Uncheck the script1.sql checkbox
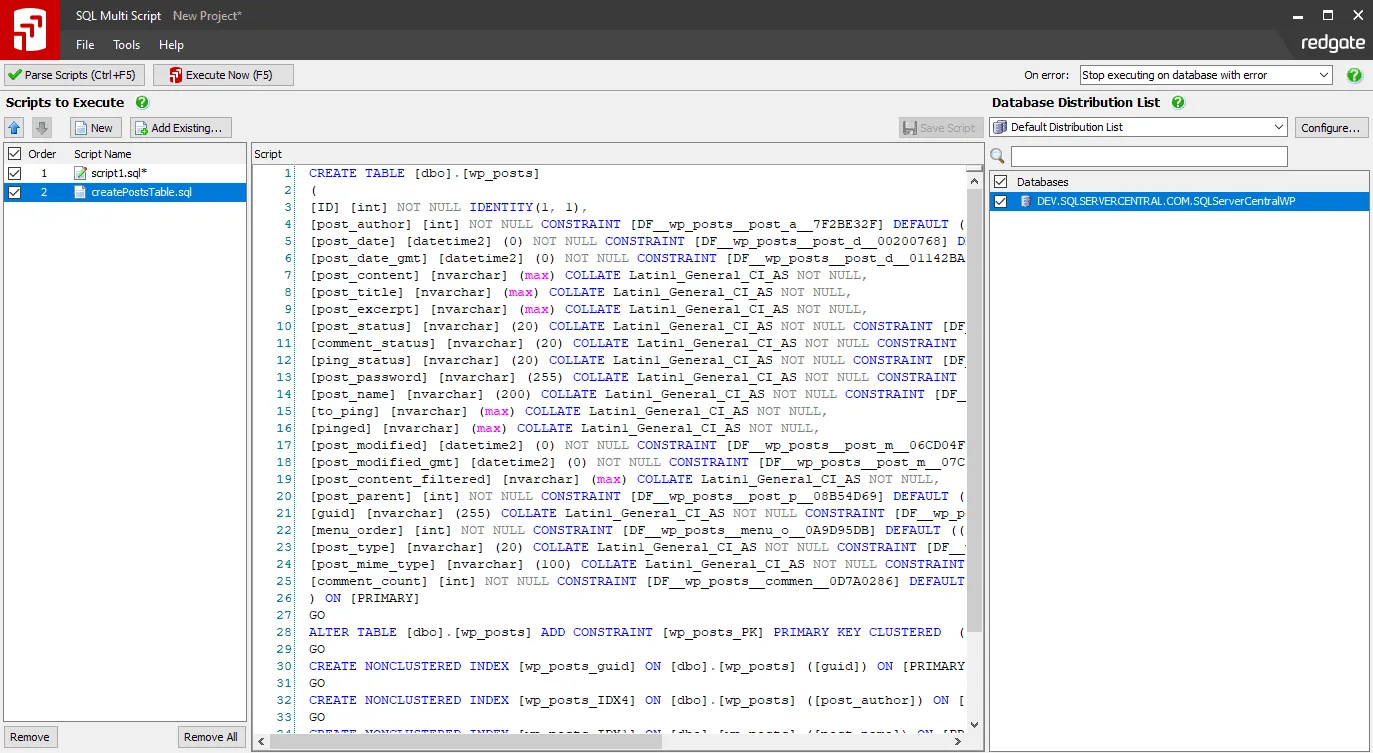The image size is (1373, 753). [13, 172]
